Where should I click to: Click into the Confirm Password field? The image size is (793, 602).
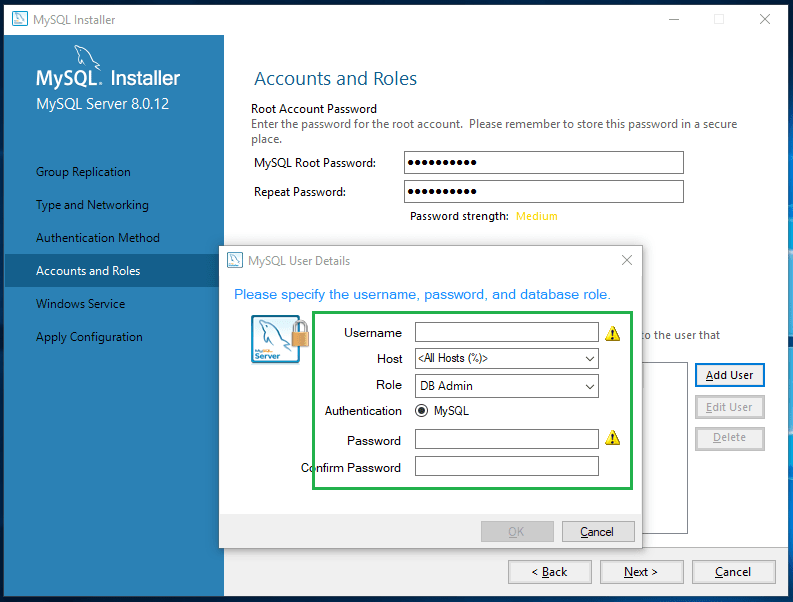[506, 467]
